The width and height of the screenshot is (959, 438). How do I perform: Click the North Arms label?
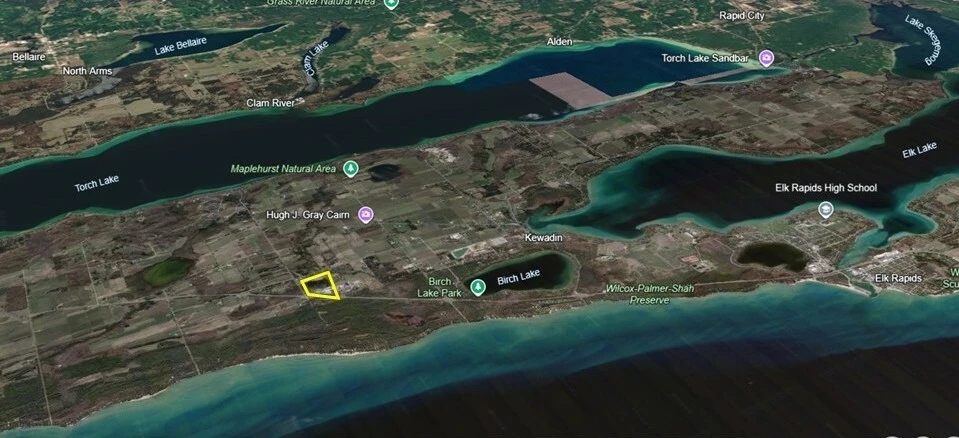[x=87, y=71]
